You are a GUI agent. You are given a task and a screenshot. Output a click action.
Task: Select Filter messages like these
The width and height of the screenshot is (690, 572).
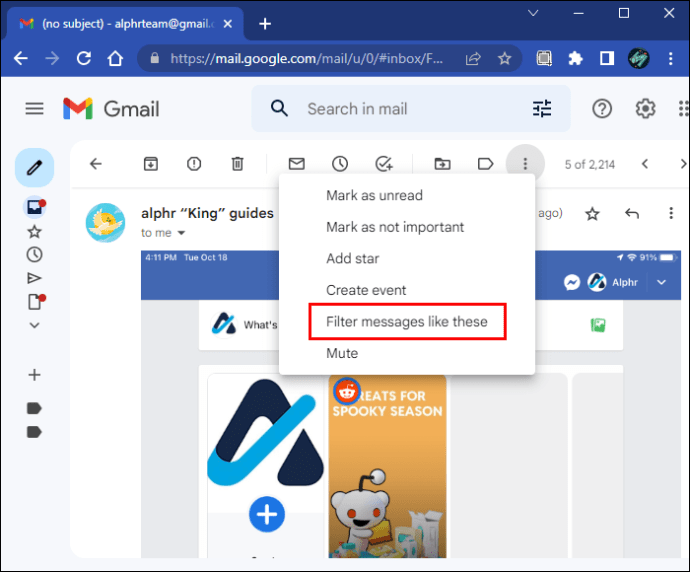point(407,322)
